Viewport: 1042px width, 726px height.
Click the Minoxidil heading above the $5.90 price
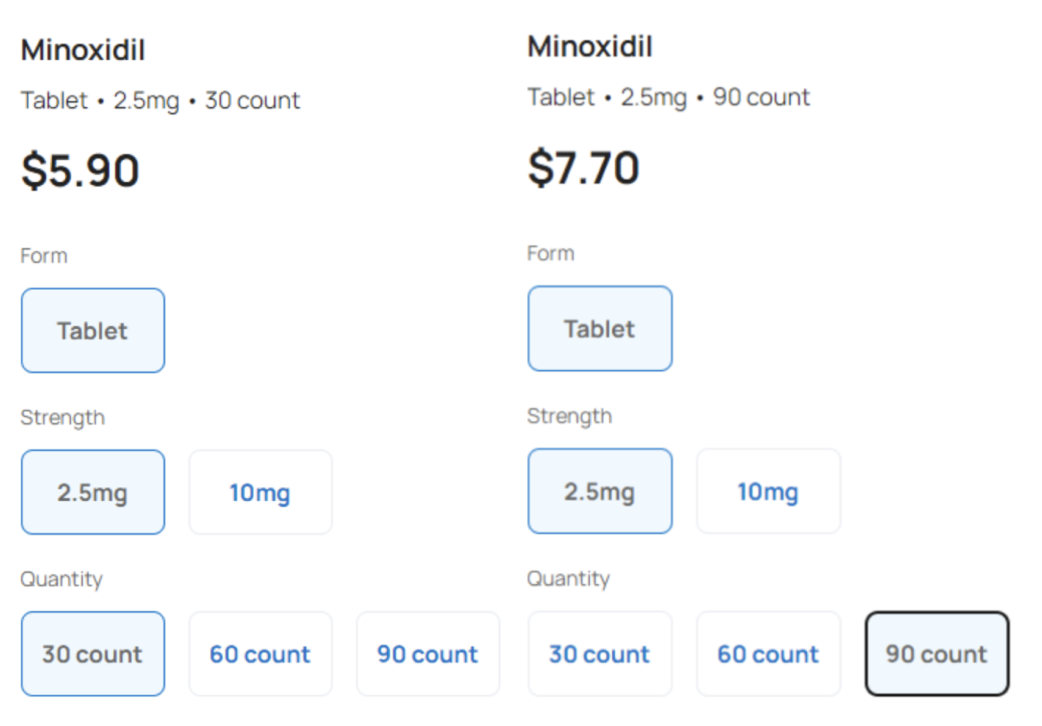[x=83, y=50]
